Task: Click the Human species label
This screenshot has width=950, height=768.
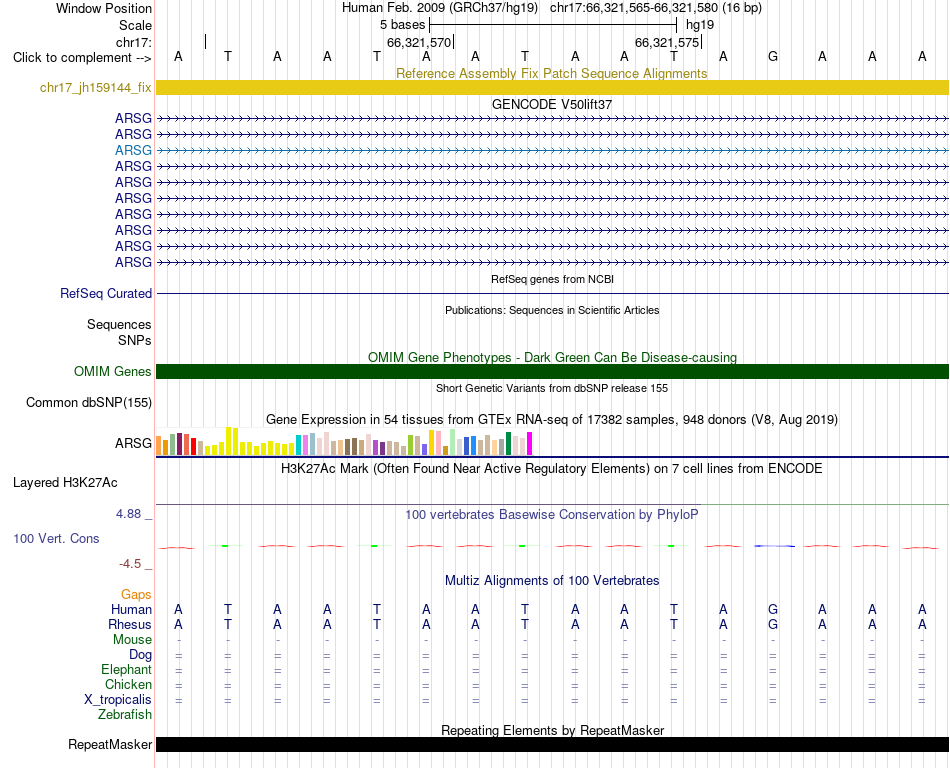Action: pos(131,609)
